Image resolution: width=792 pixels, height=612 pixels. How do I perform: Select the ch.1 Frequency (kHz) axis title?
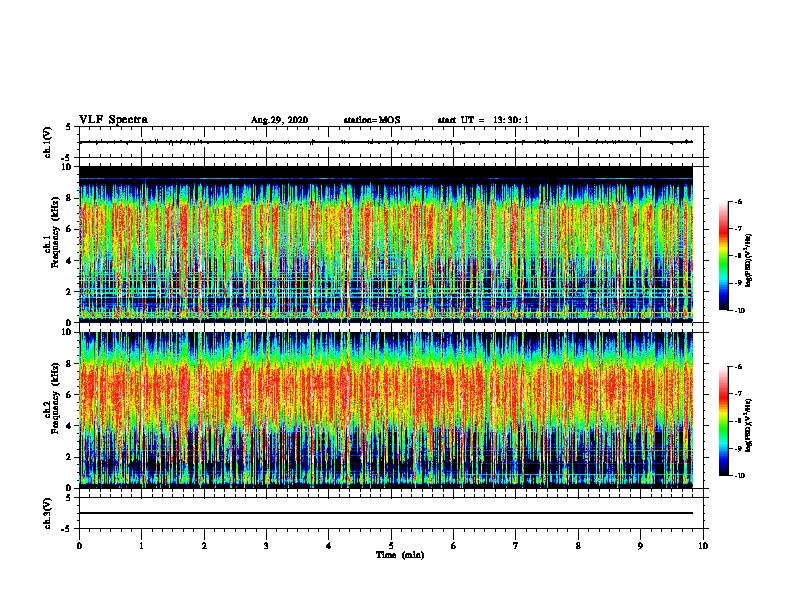51,232
